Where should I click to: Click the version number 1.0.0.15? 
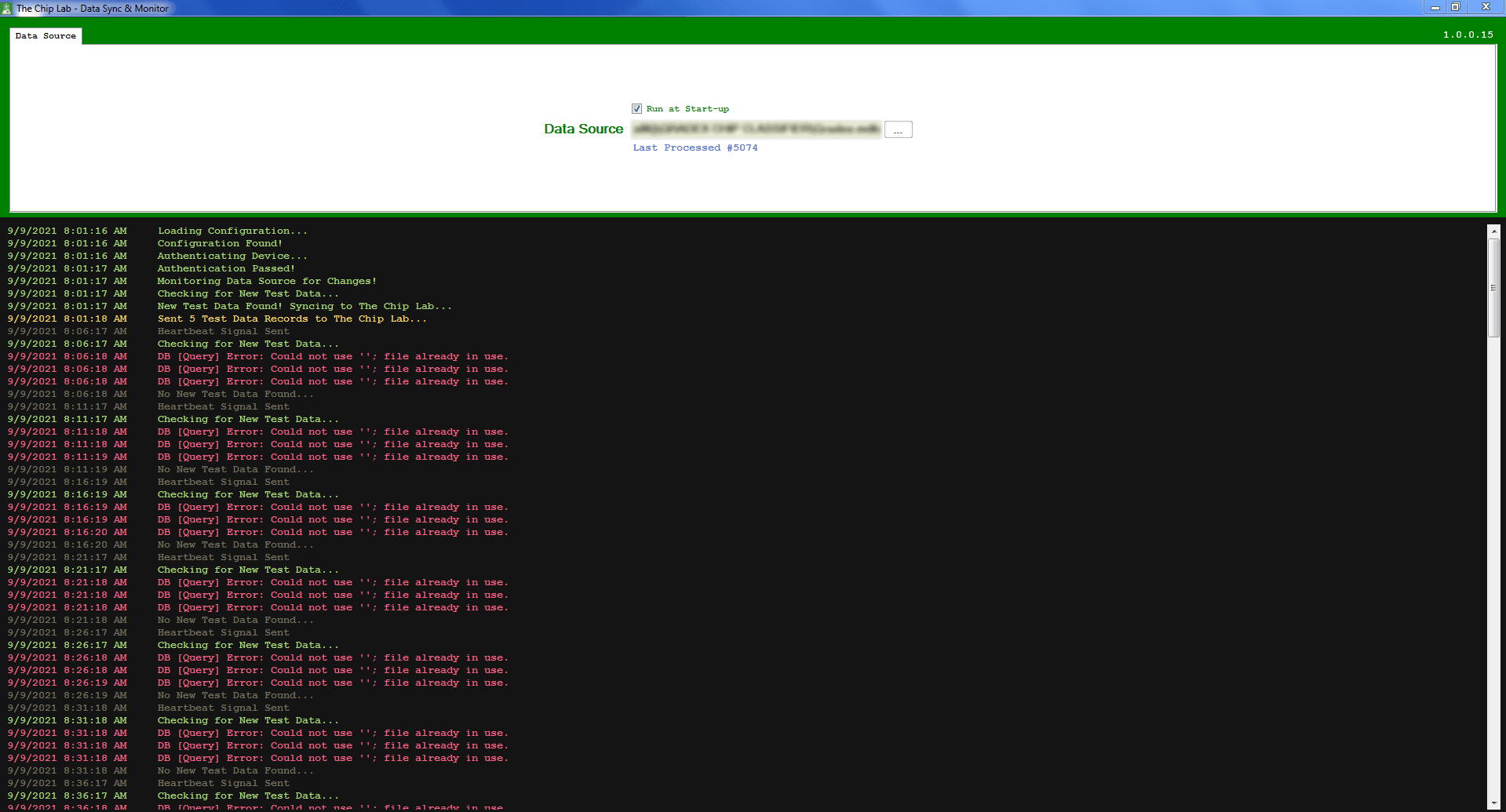coord(1468,35)
